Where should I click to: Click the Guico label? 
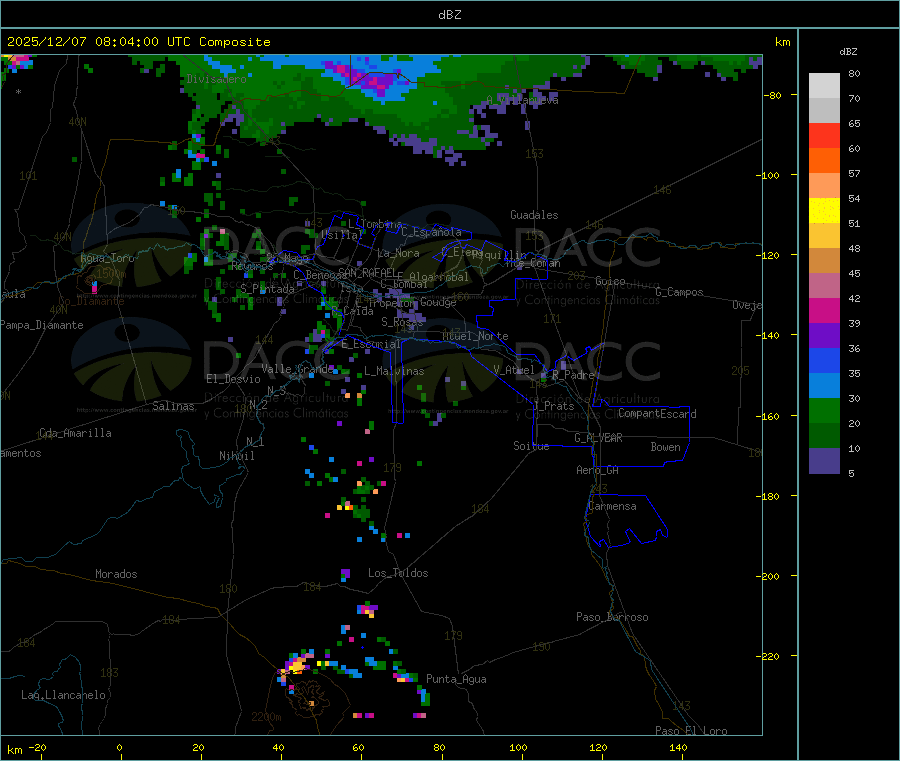click(610, 282)
